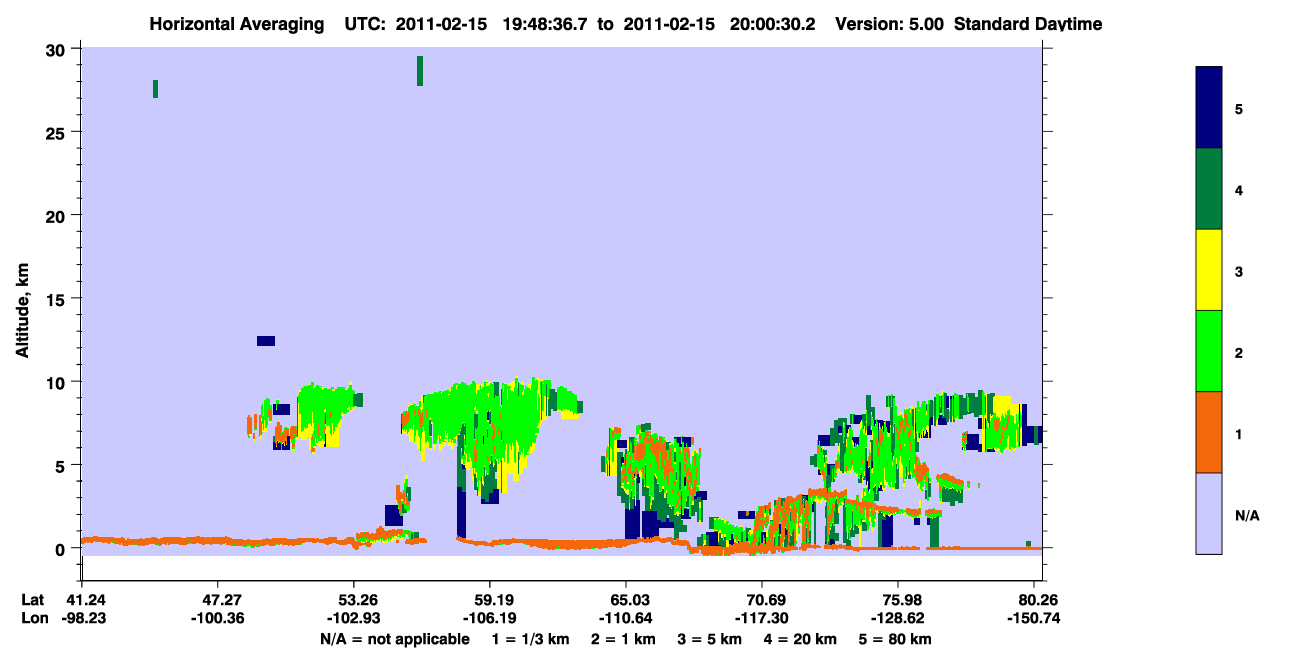1300x667 pixels.
Task: Click the altitude tick label '10'
Action: (x=57, y=382)
